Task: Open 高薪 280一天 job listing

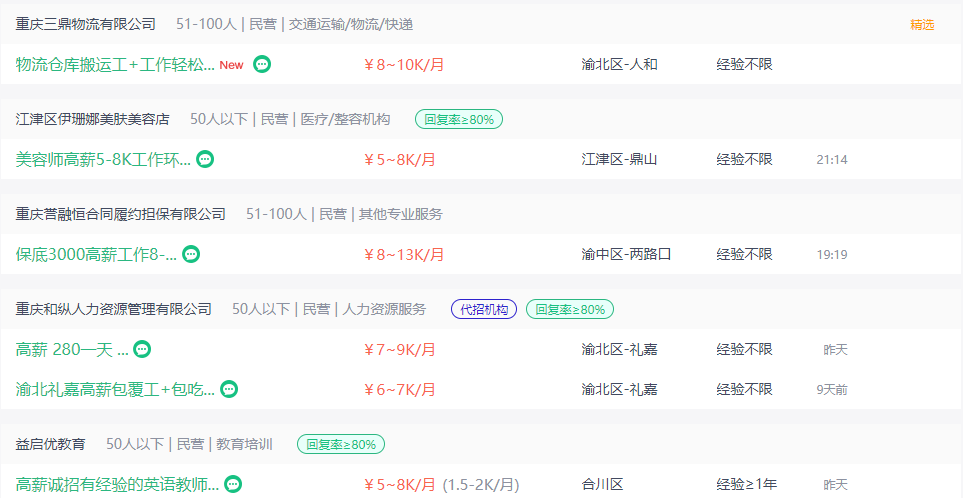Action: coord(72,349)
